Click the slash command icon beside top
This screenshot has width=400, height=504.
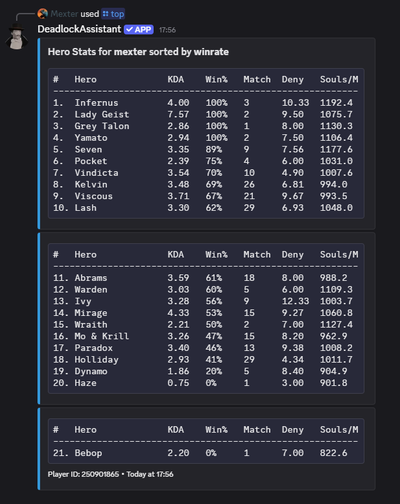tap(106, 14)
